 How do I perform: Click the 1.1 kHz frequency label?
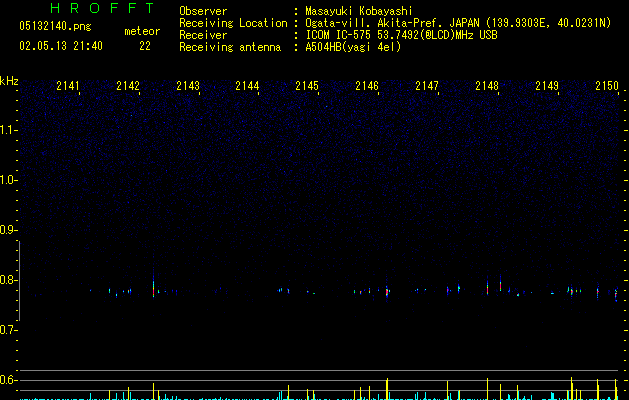9,130
